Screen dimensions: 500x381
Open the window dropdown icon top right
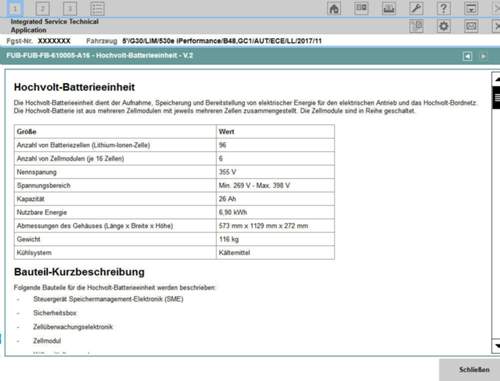pos(471,8)
